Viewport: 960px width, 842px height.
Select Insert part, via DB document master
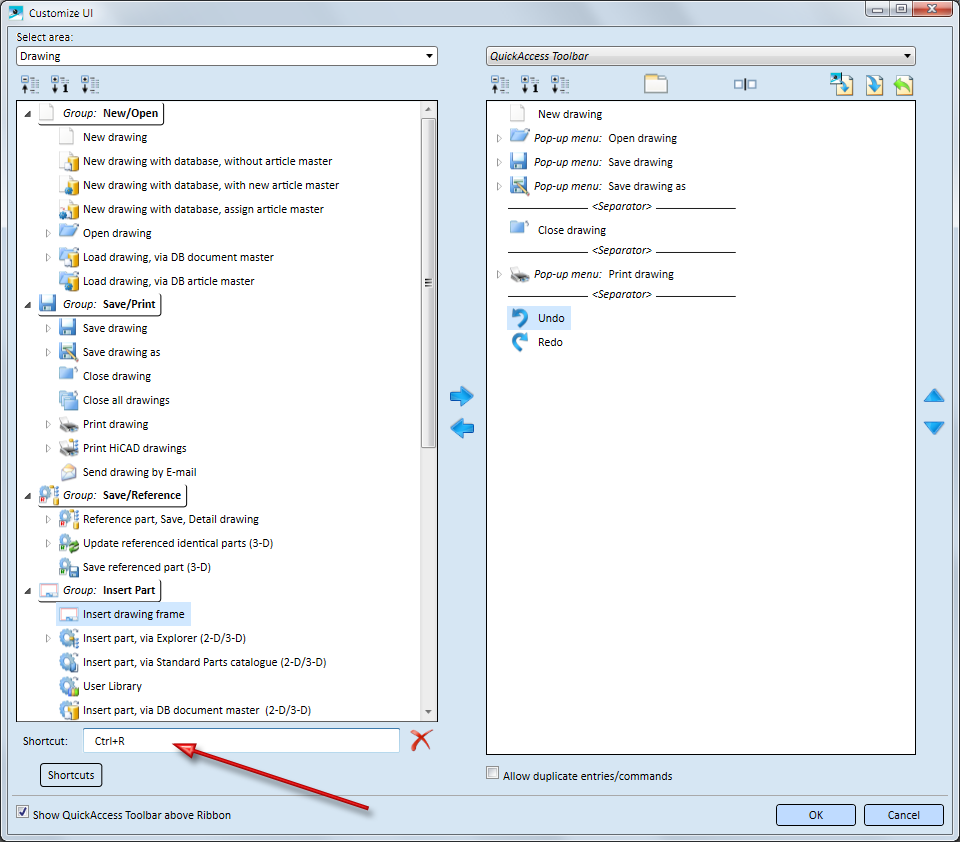point(197,710)
